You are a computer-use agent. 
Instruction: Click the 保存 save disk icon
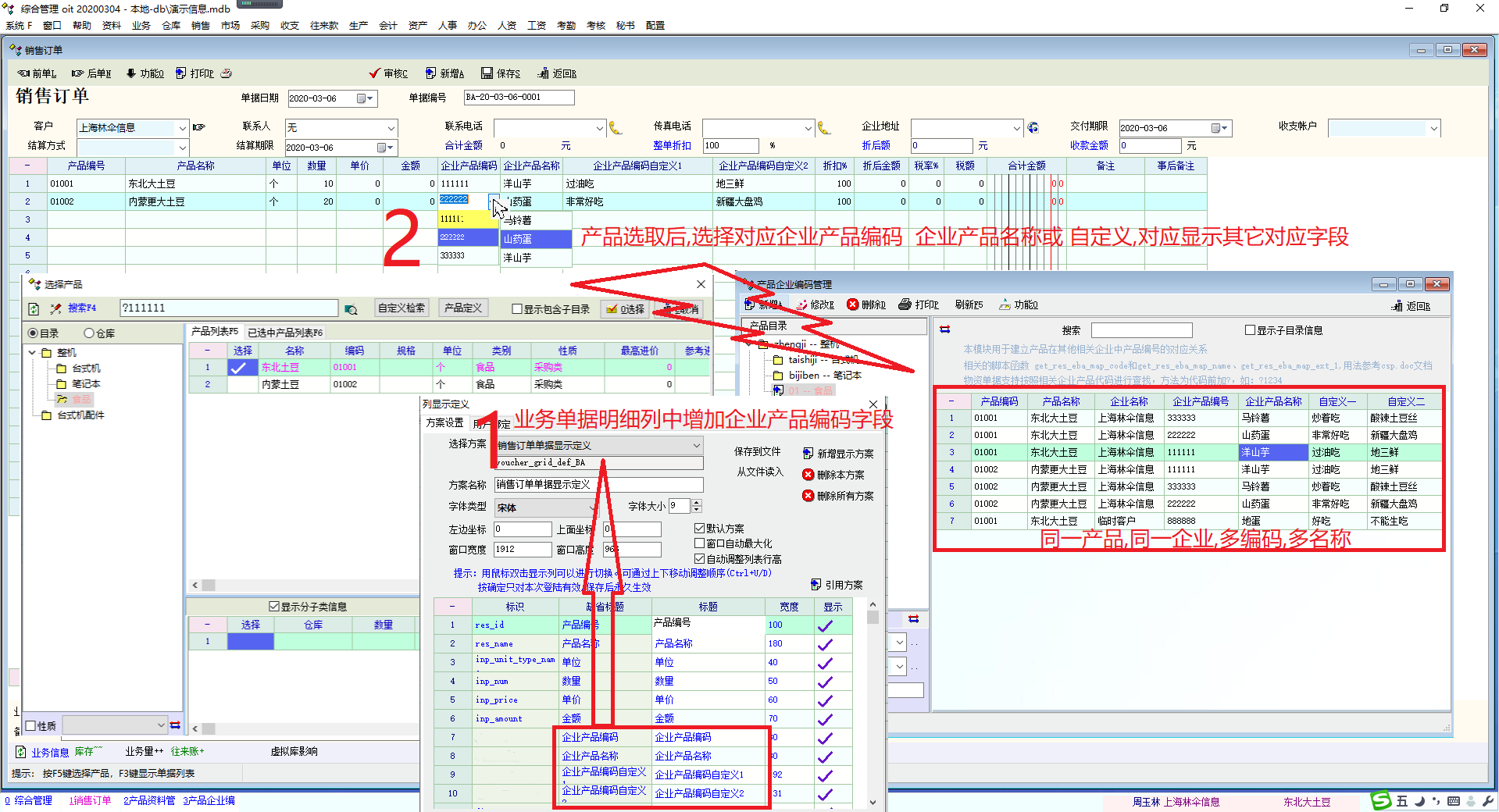pos(487,73)
